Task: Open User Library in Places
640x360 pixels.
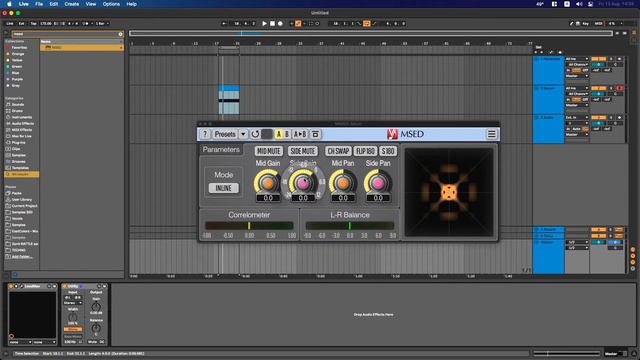Action: point(22,200)
